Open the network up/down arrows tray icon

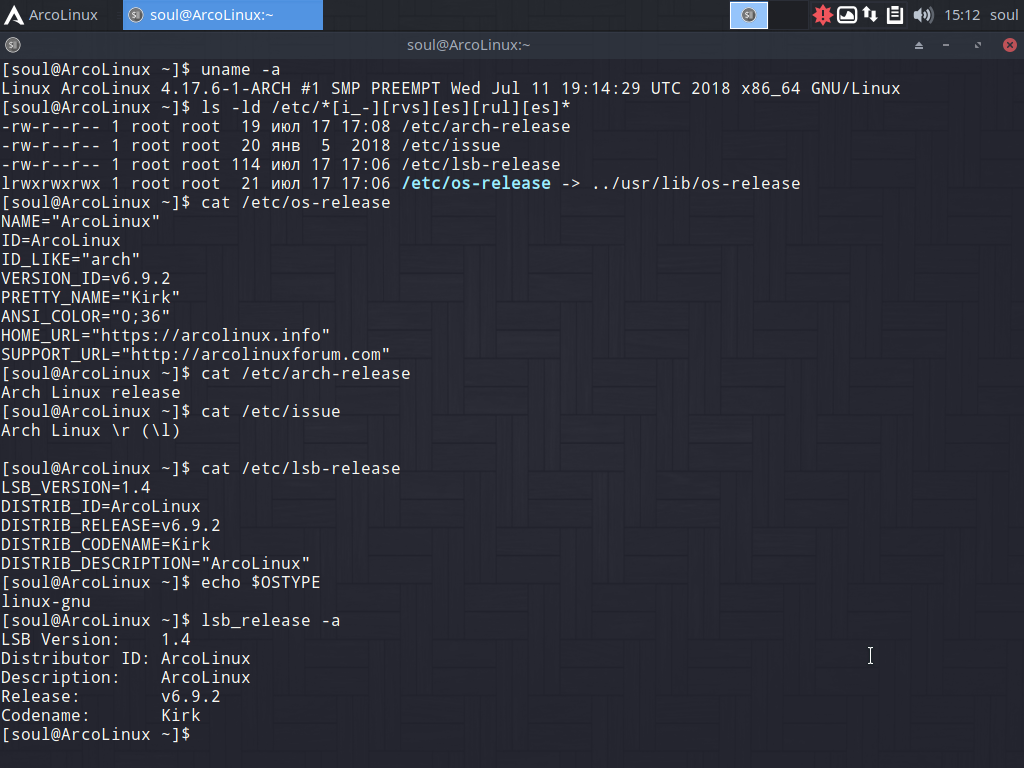[x=870, y=15]
